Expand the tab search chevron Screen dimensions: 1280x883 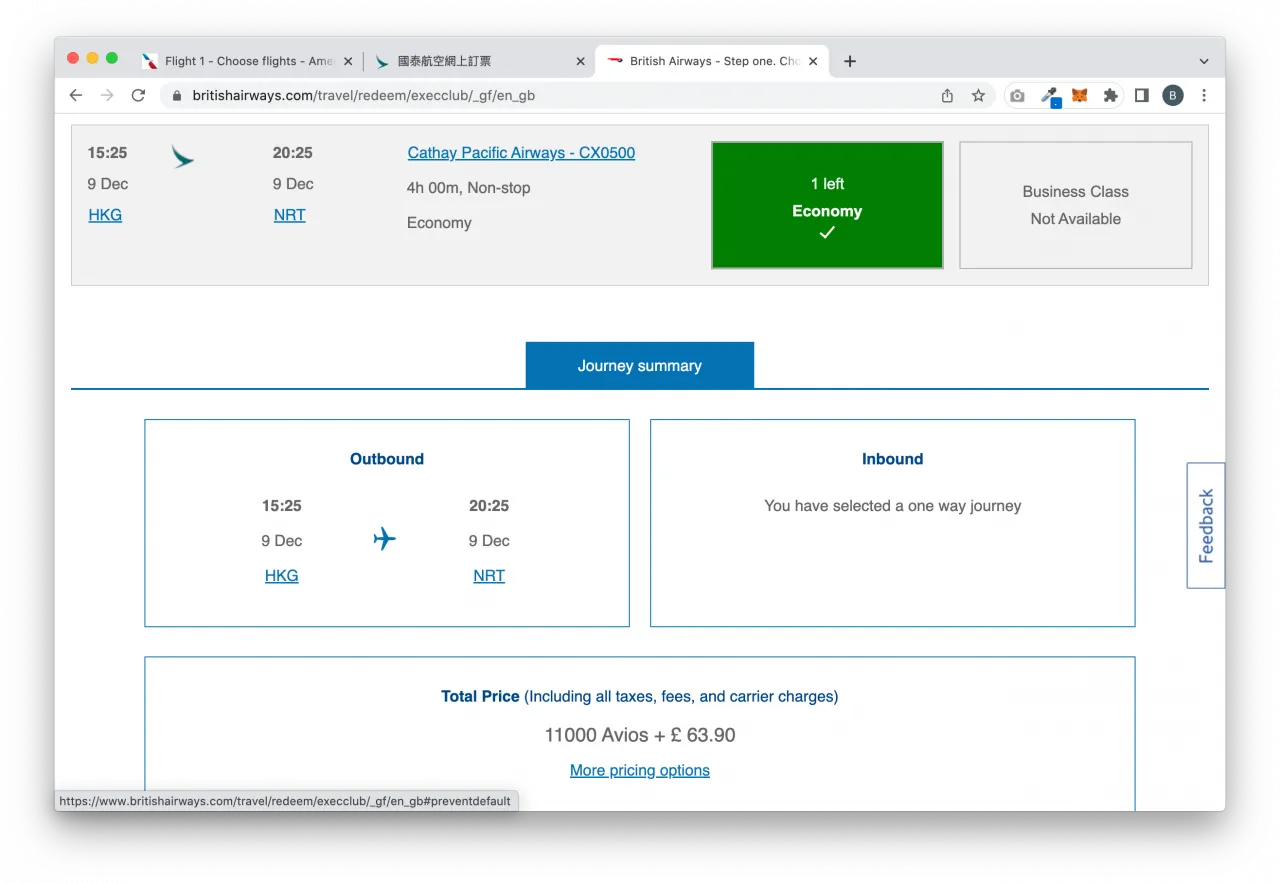point(1204,61)
